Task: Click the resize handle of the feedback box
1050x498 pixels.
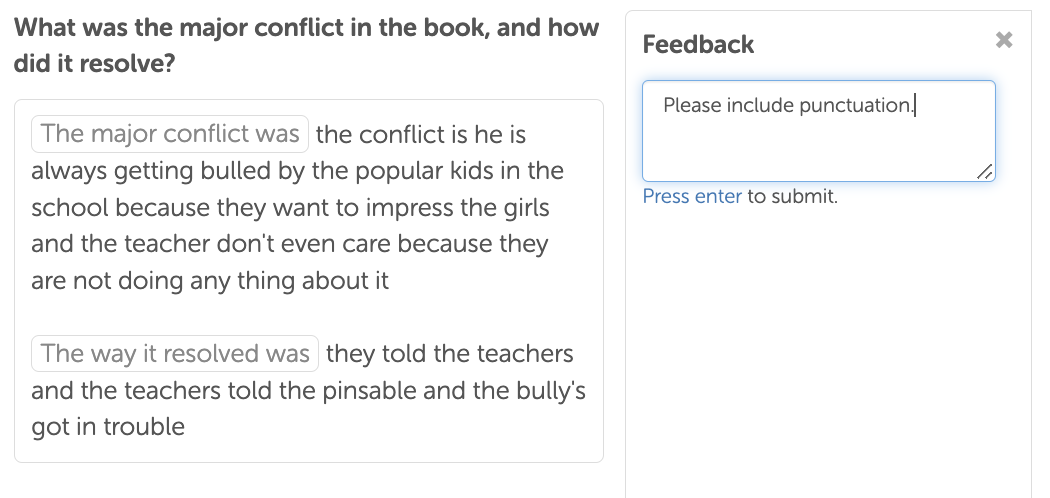Action: click(x=985, y=172)
